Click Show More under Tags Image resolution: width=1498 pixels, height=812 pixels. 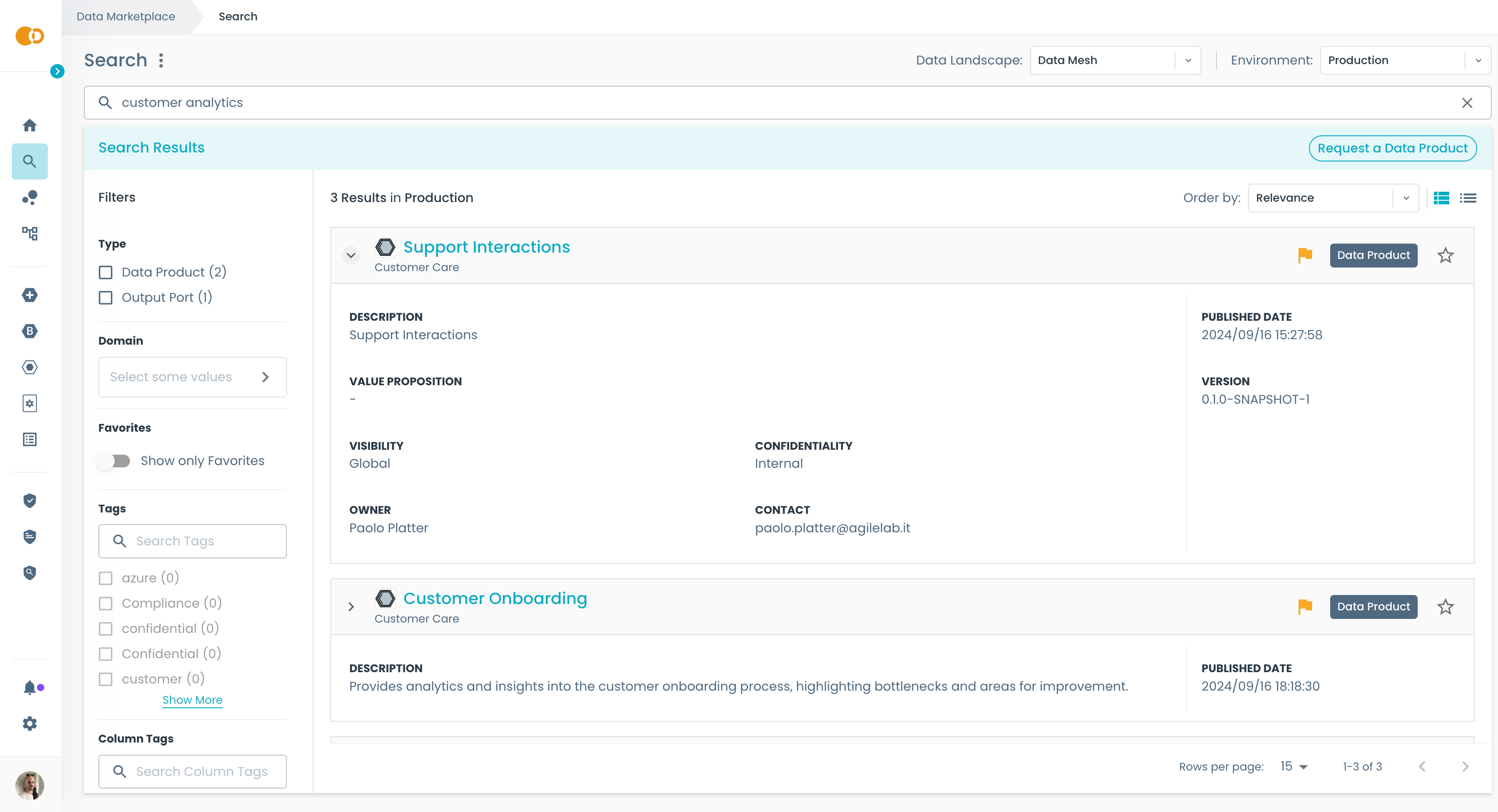192,700
